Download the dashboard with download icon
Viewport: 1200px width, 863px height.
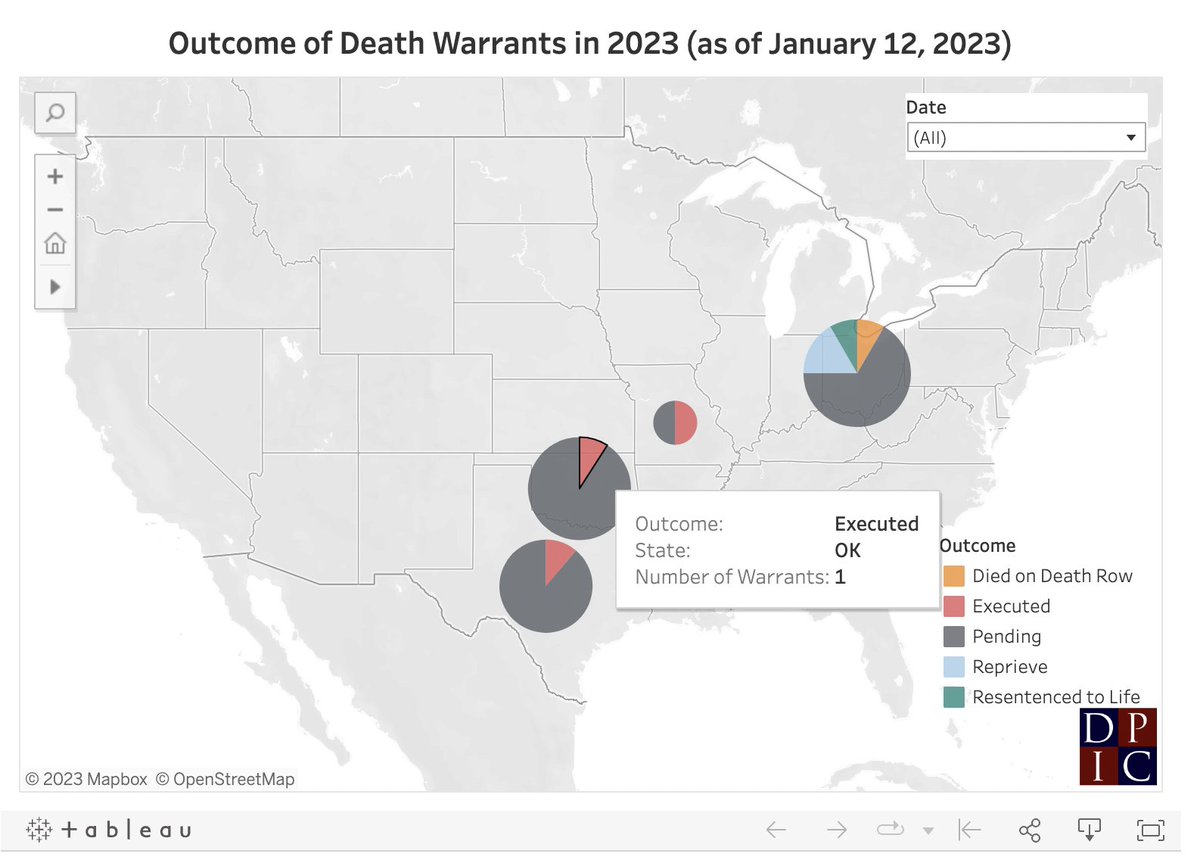1089,829
